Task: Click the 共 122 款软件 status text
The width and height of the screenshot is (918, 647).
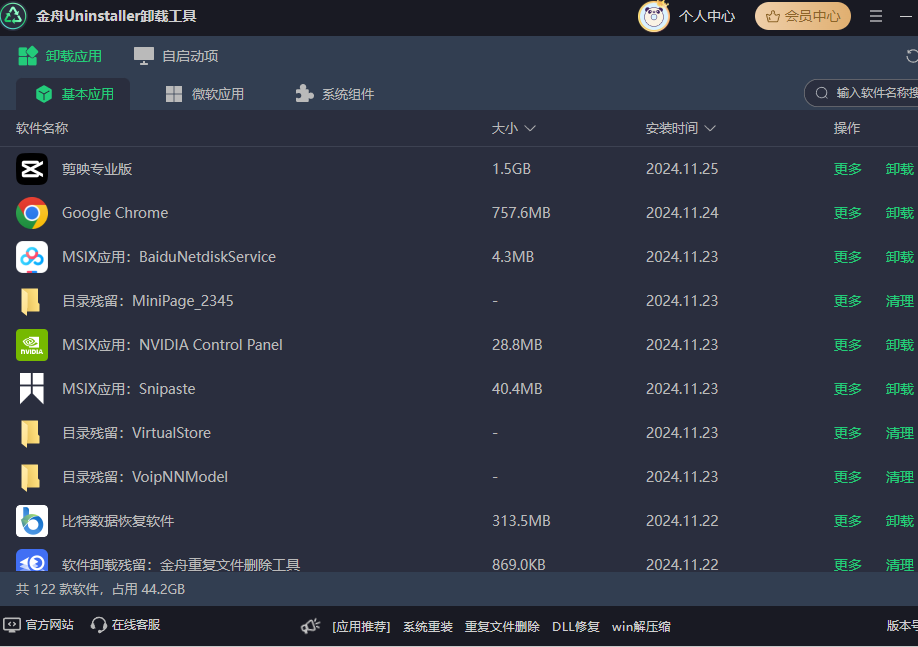Action: tap(57, 589)
